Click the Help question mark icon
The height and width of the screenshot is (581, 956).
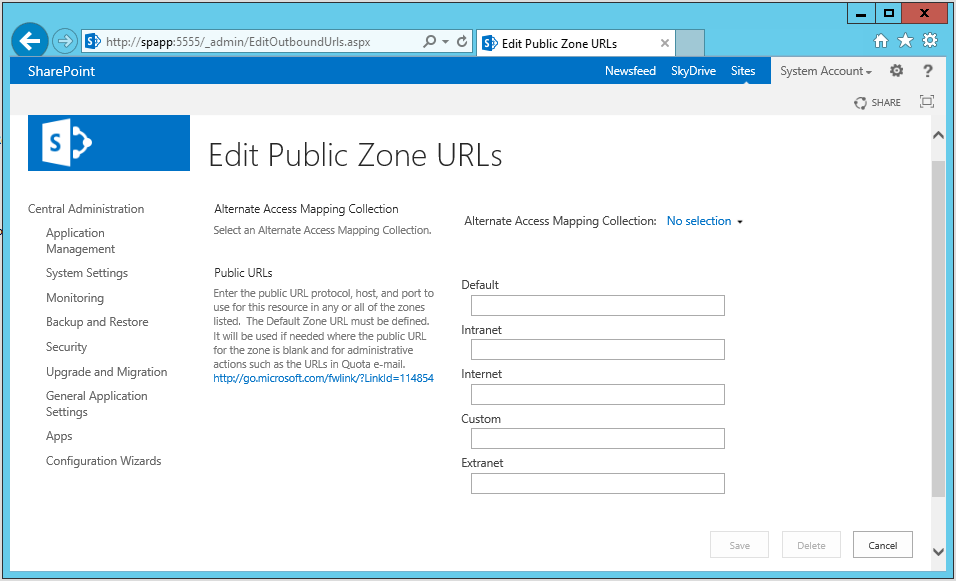tap(927, 71)
